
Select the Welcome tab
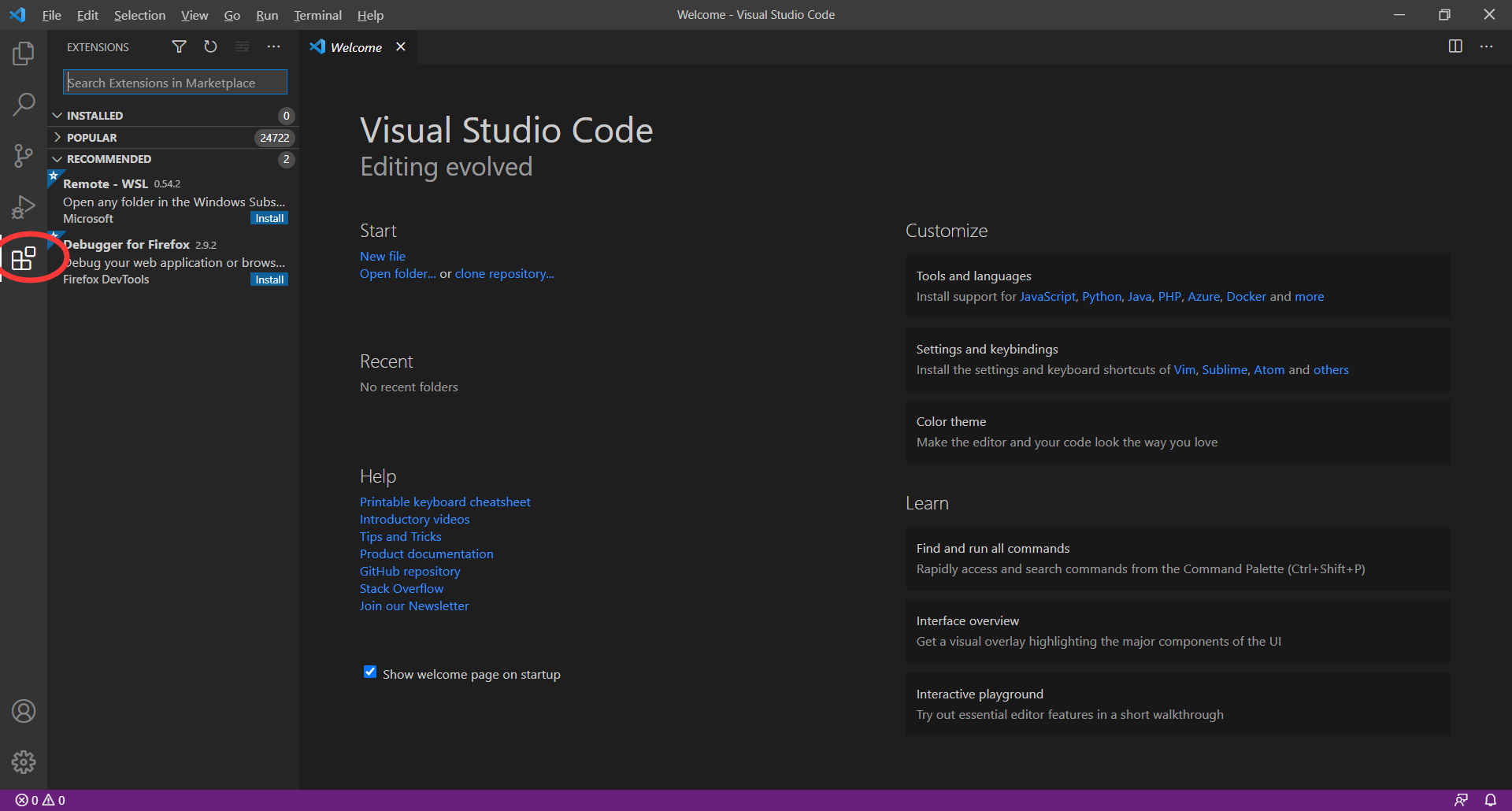pyautogui.click(x=356, y=47)
